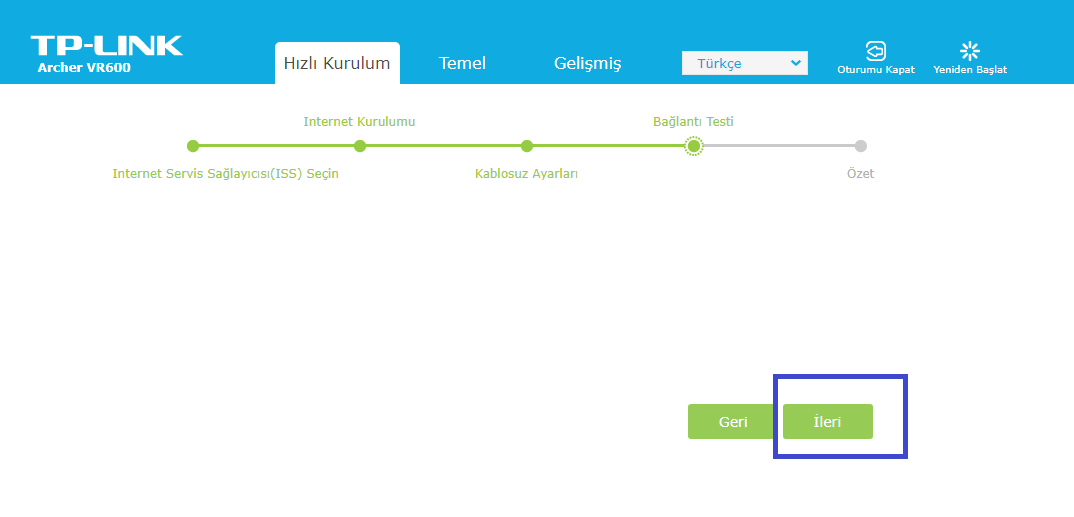
Task: Switch to the Hızlı Kurulum tab
Action: click(337, 63)
